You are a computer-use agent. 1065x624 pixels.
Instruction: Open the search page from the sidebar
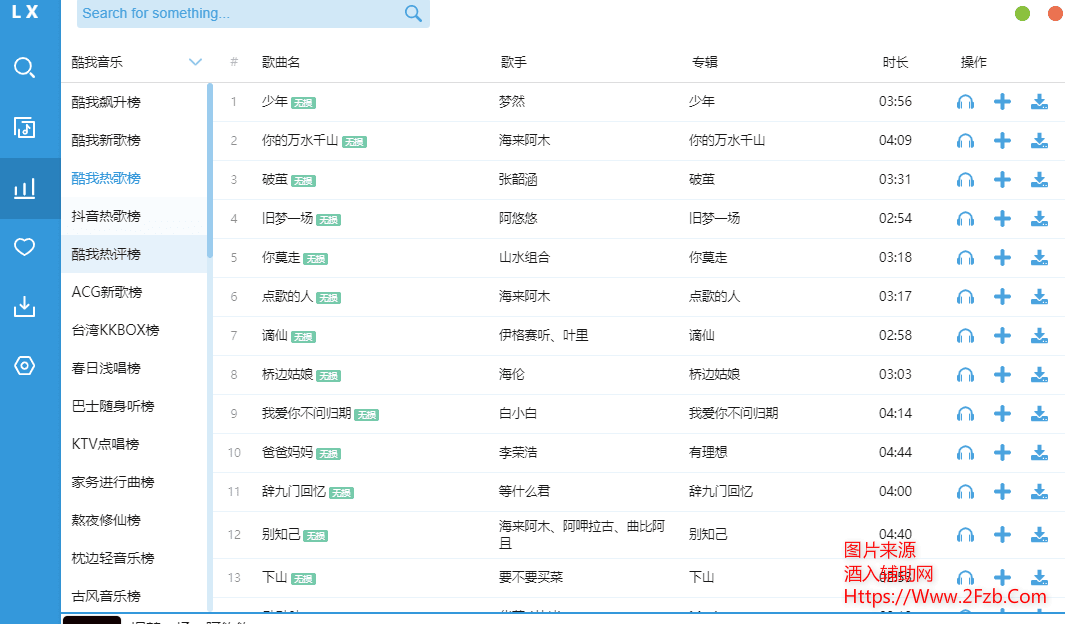tap(25, 68)
